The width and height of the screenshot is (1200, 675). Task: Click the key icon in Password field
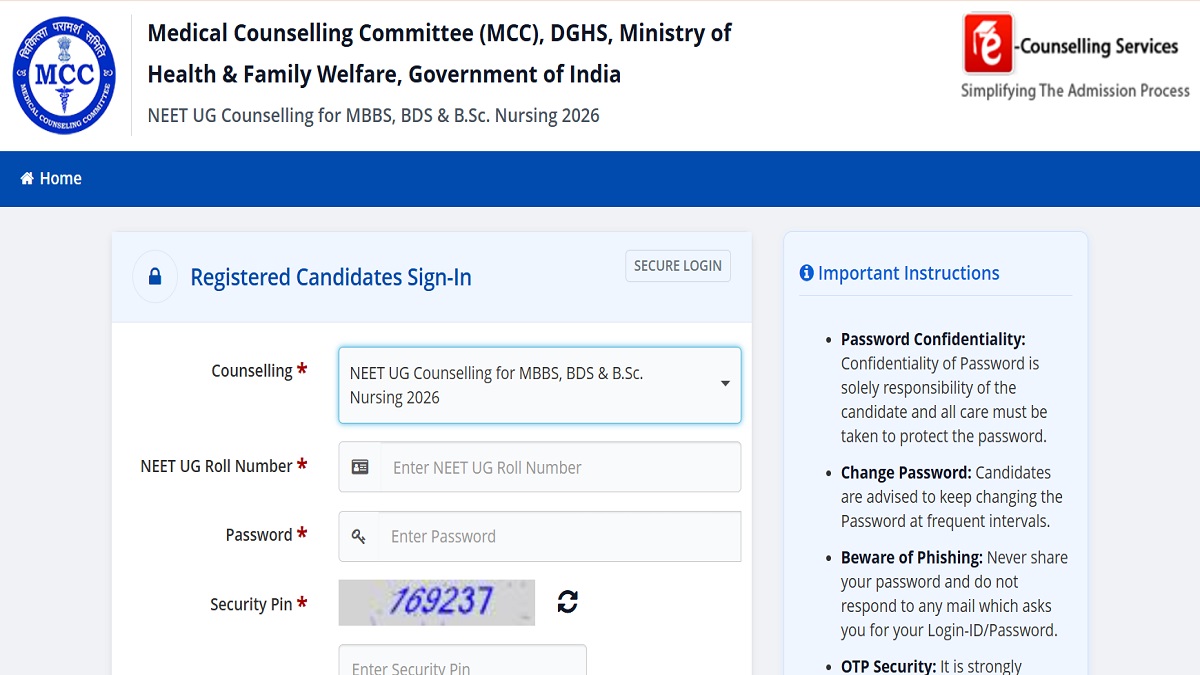(359, 537)
